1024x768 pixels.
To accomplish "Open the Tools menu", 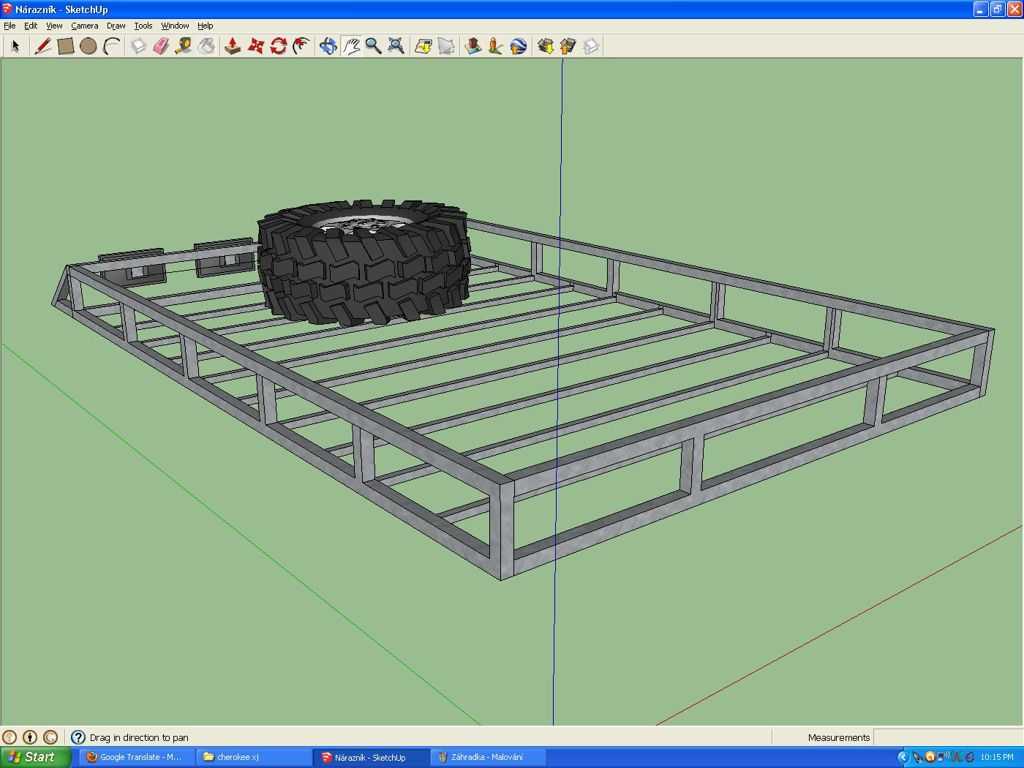I will pos(143,26).
